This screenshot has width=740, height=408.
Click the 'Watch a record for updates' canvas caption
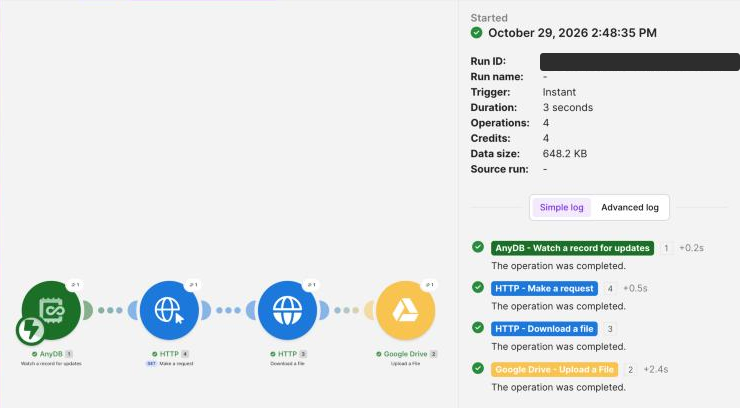coord(51,364)
